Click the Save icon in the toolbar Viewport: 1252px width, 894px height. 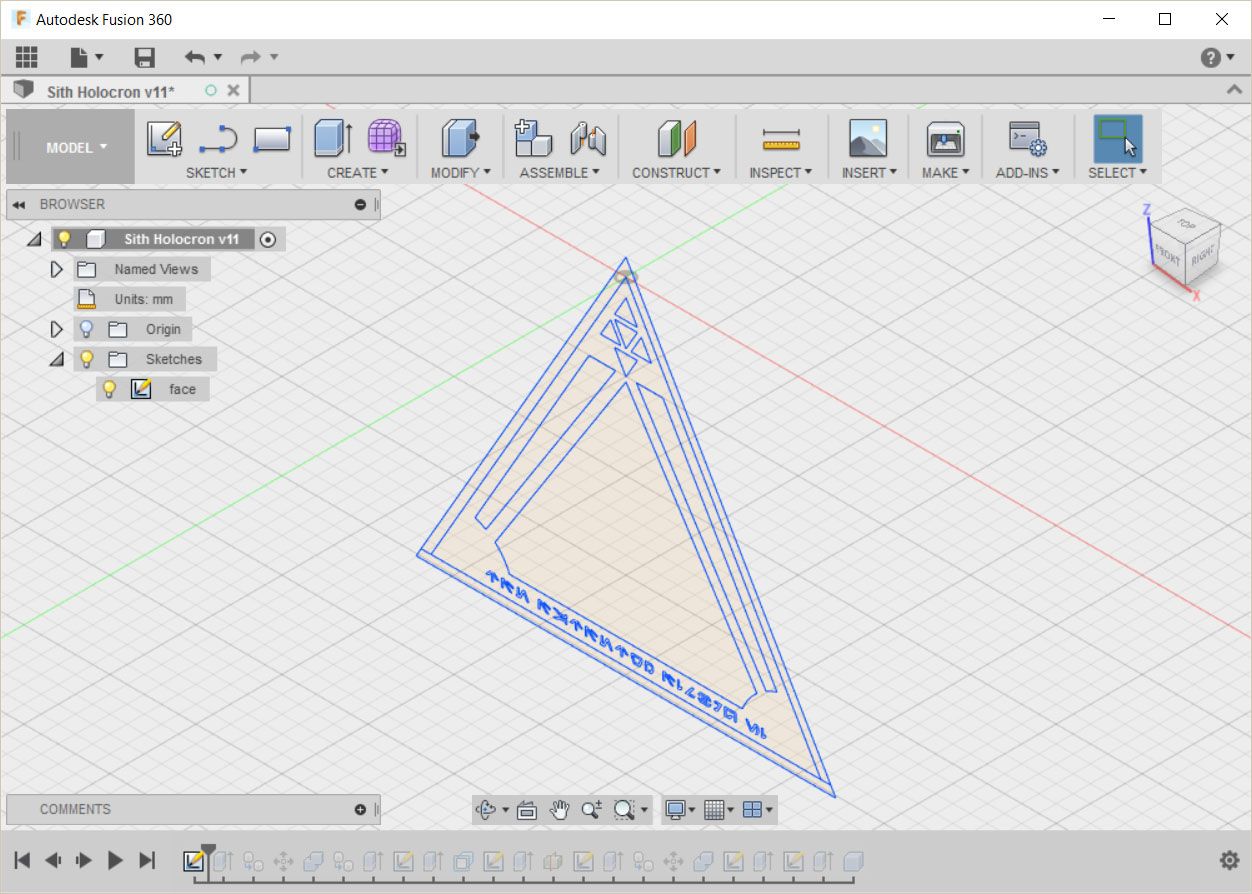tap(144, 57)
